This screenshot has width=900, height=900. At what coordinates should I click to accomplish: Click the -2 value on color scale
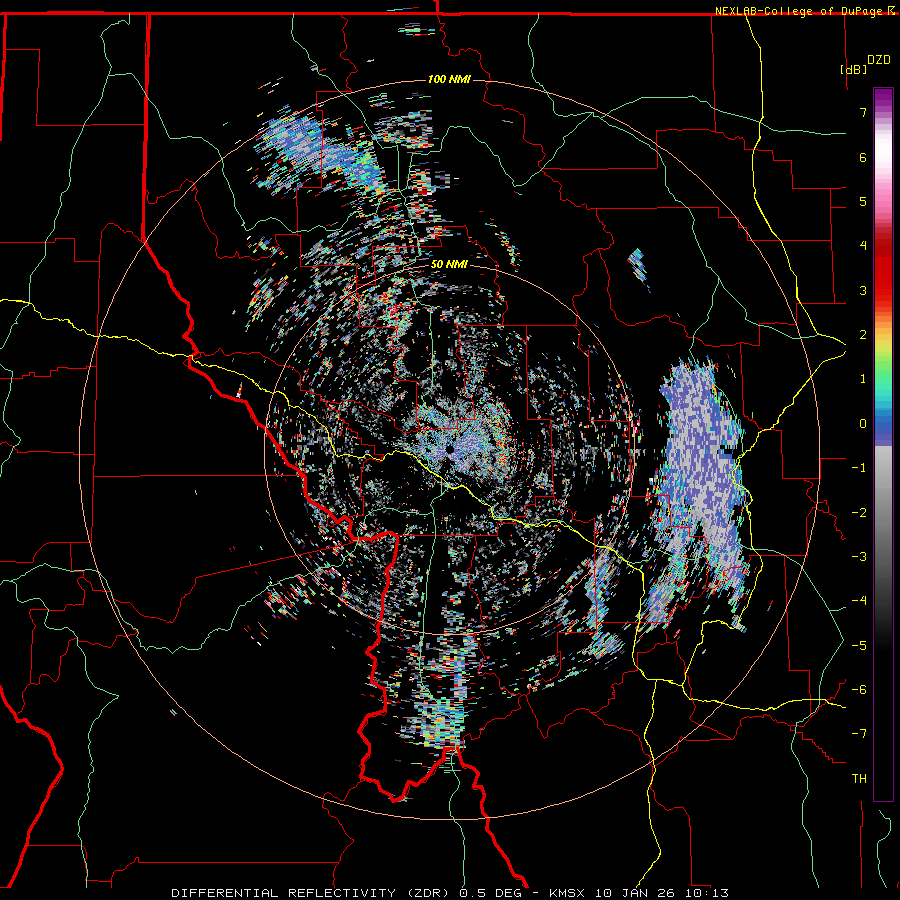pyautogui.click(x=859, y=513)
